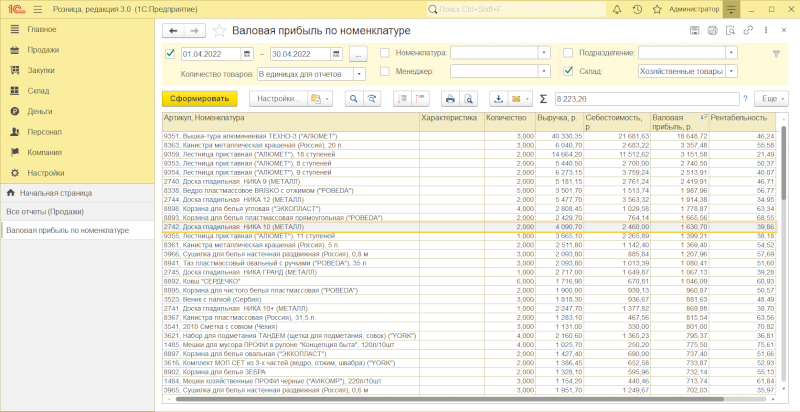
Task: Click the sum value field 8 223,26
Action: [646, 99]
